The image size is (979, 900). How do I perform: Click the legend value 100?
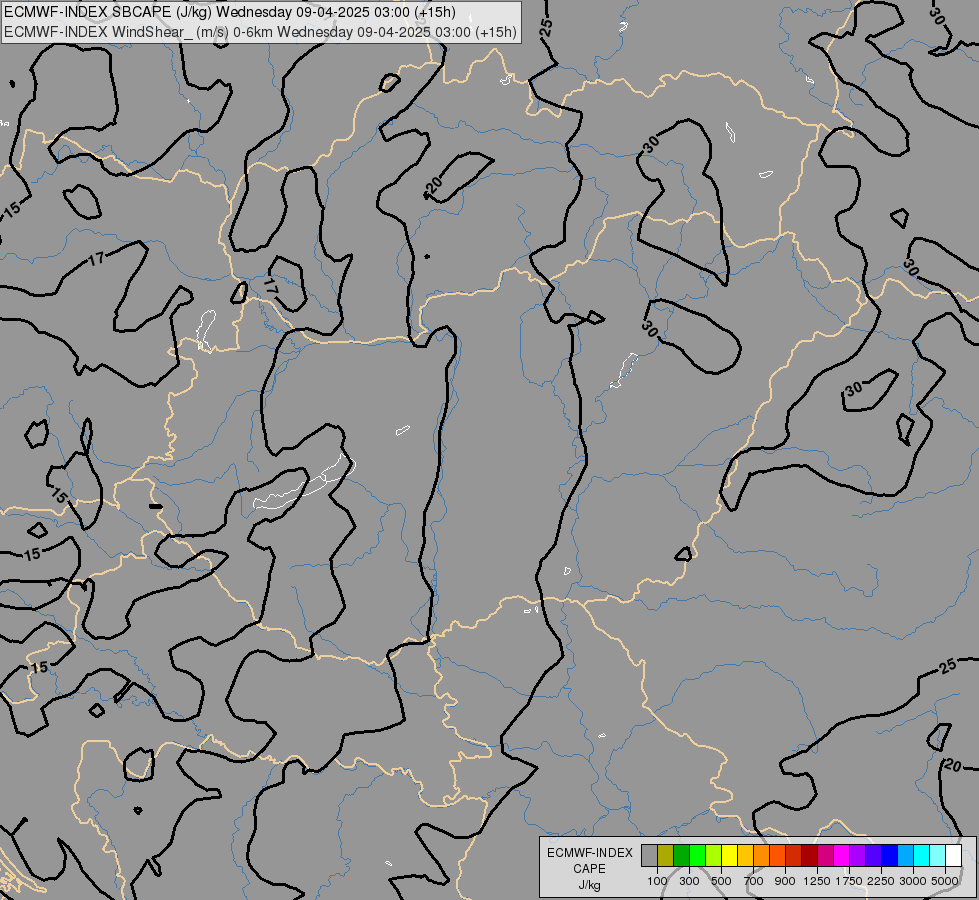click(x=657, y=881)
